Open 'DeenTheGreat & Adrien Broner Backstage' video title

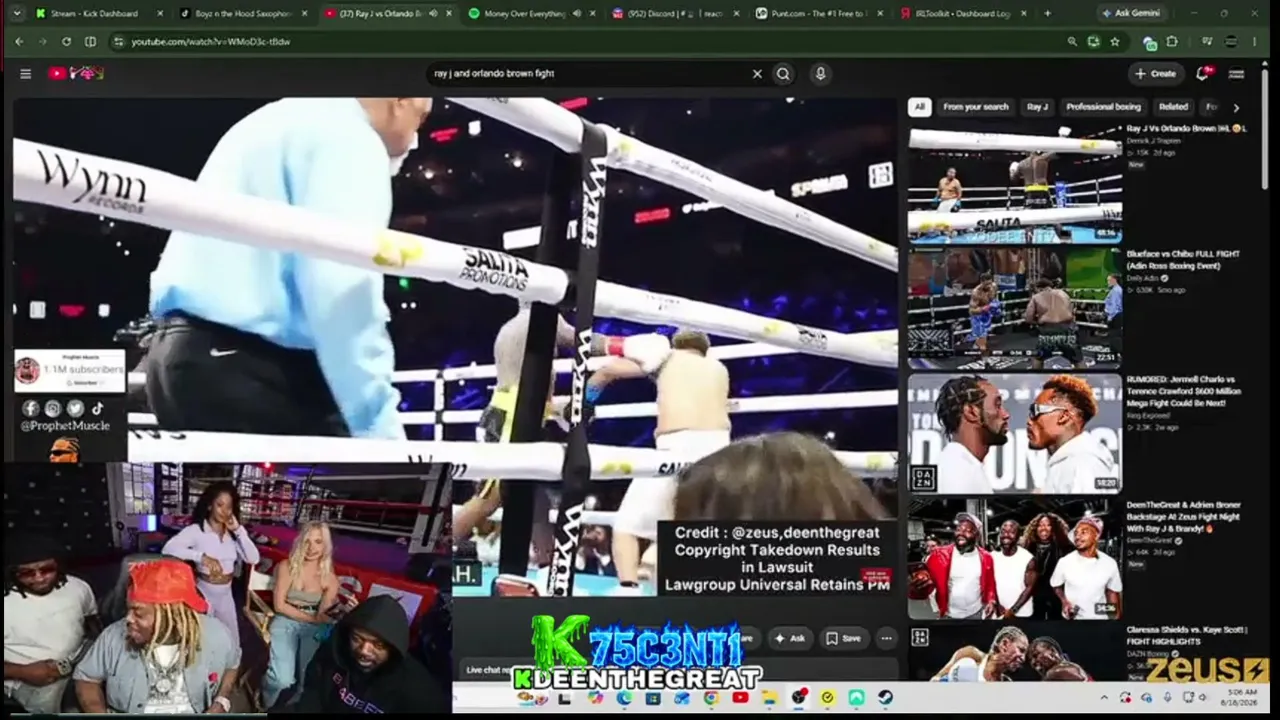(x=1185, y=517)
